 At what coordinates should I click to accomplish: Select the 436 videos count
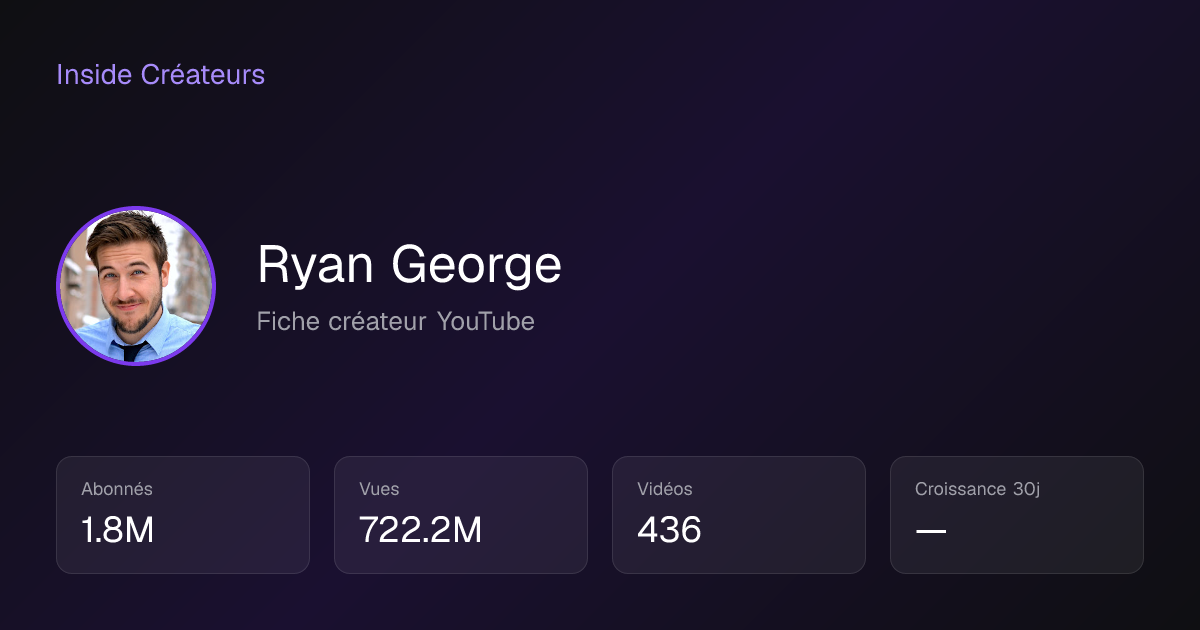(669, 530)
